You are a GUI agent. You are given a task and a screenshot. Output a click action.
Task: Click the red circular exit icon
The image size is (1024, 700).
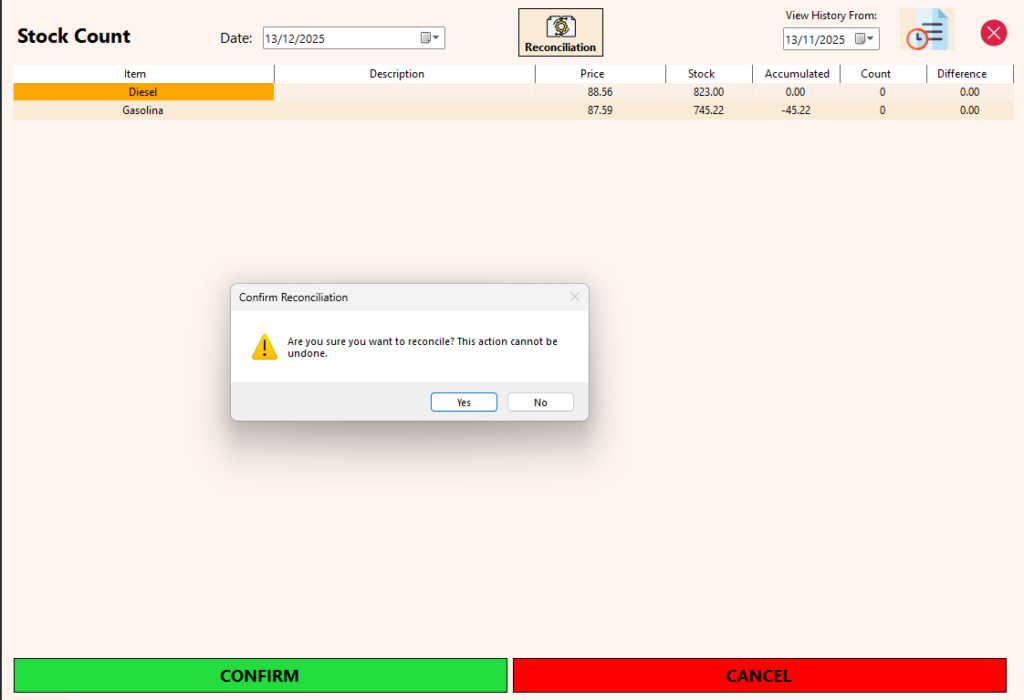pos(993,32)
